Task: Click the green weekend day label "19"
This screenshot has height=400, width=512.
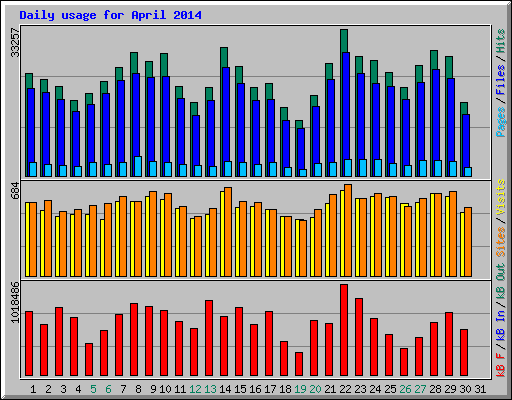Action: click(x=300, y=389)
